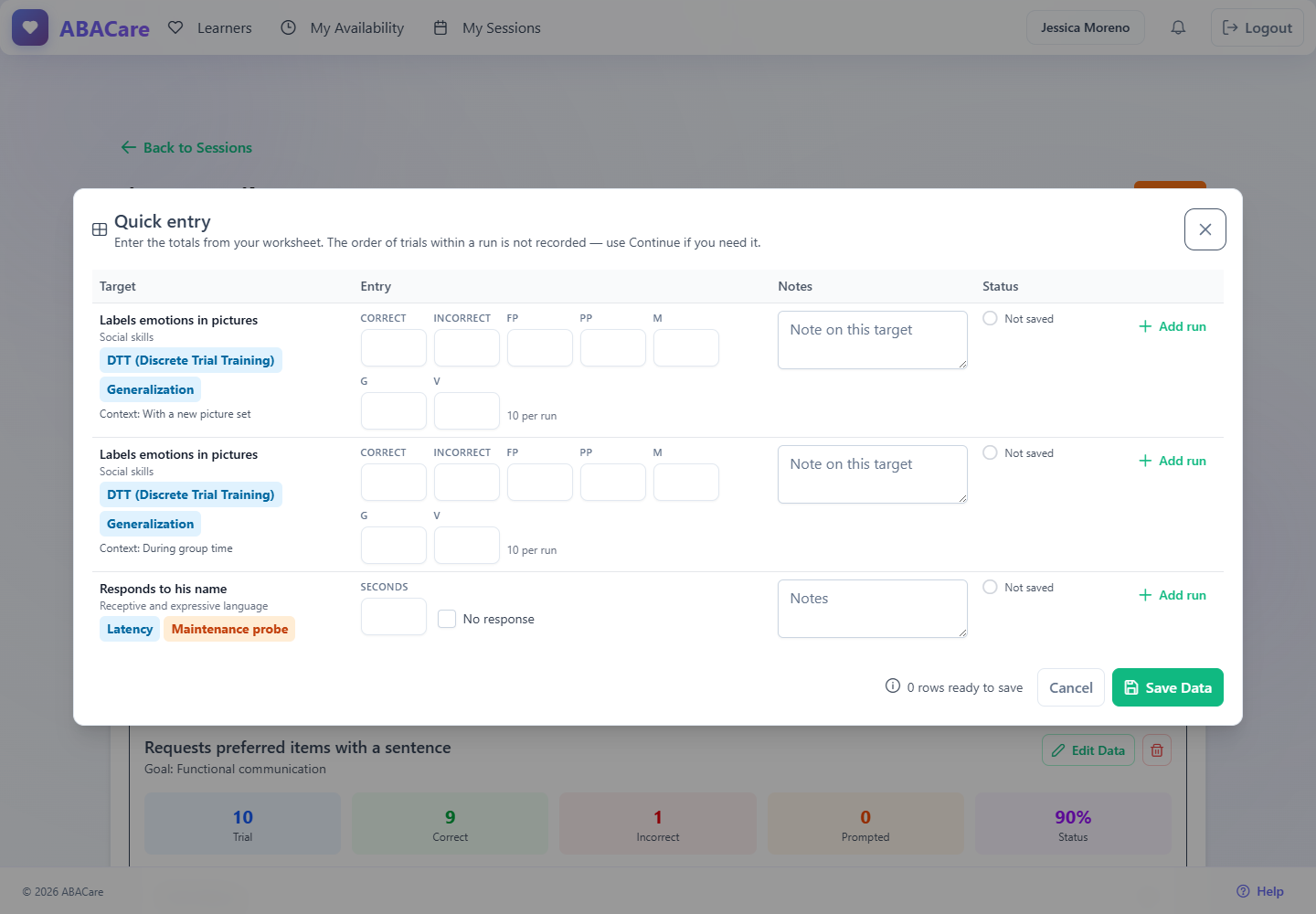
Task: Go back to Sessions
Action: (x=186, y=147)
